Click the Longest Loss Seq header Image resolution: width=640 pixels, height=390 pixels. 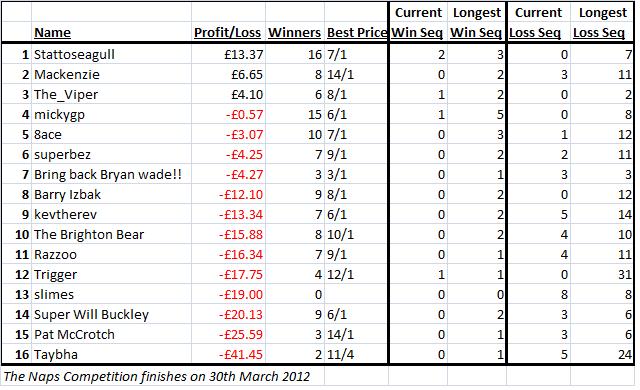click(602, 22)
